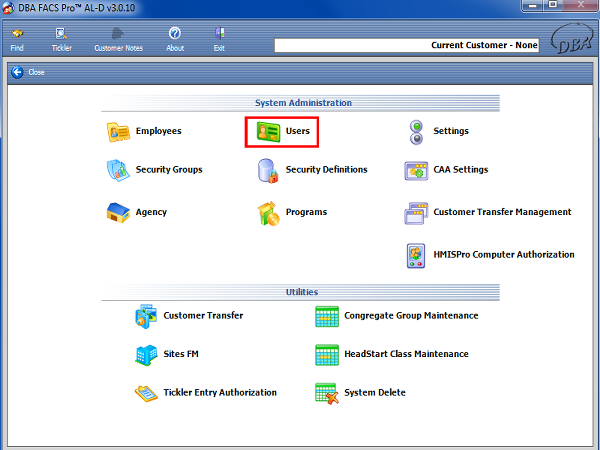The width and height of the screenshot is (600, 450).
Task: Close the DBA FACS Pro window
Action: (x=580, y=5)
